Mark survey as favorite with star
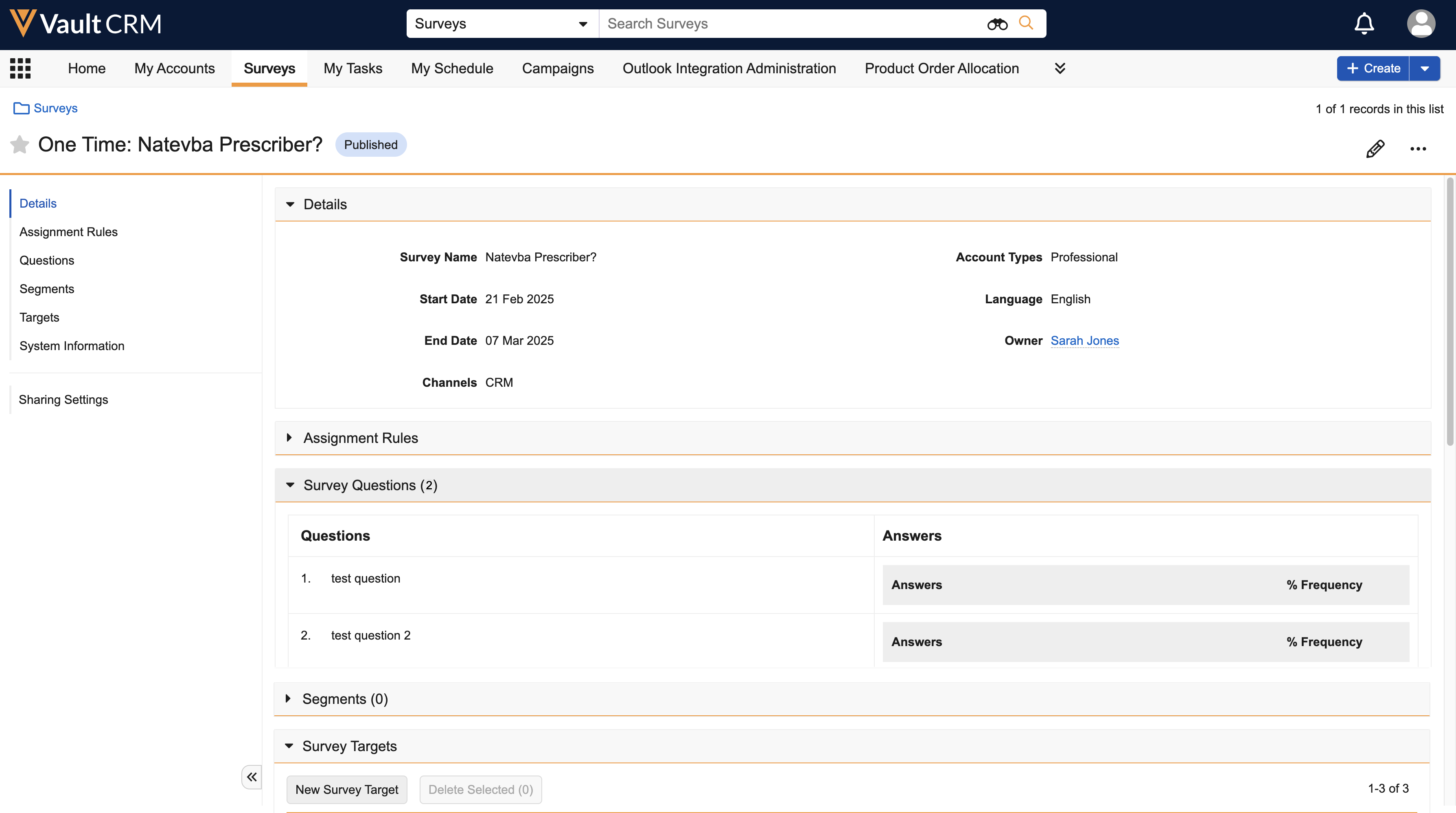 point(20,145)
